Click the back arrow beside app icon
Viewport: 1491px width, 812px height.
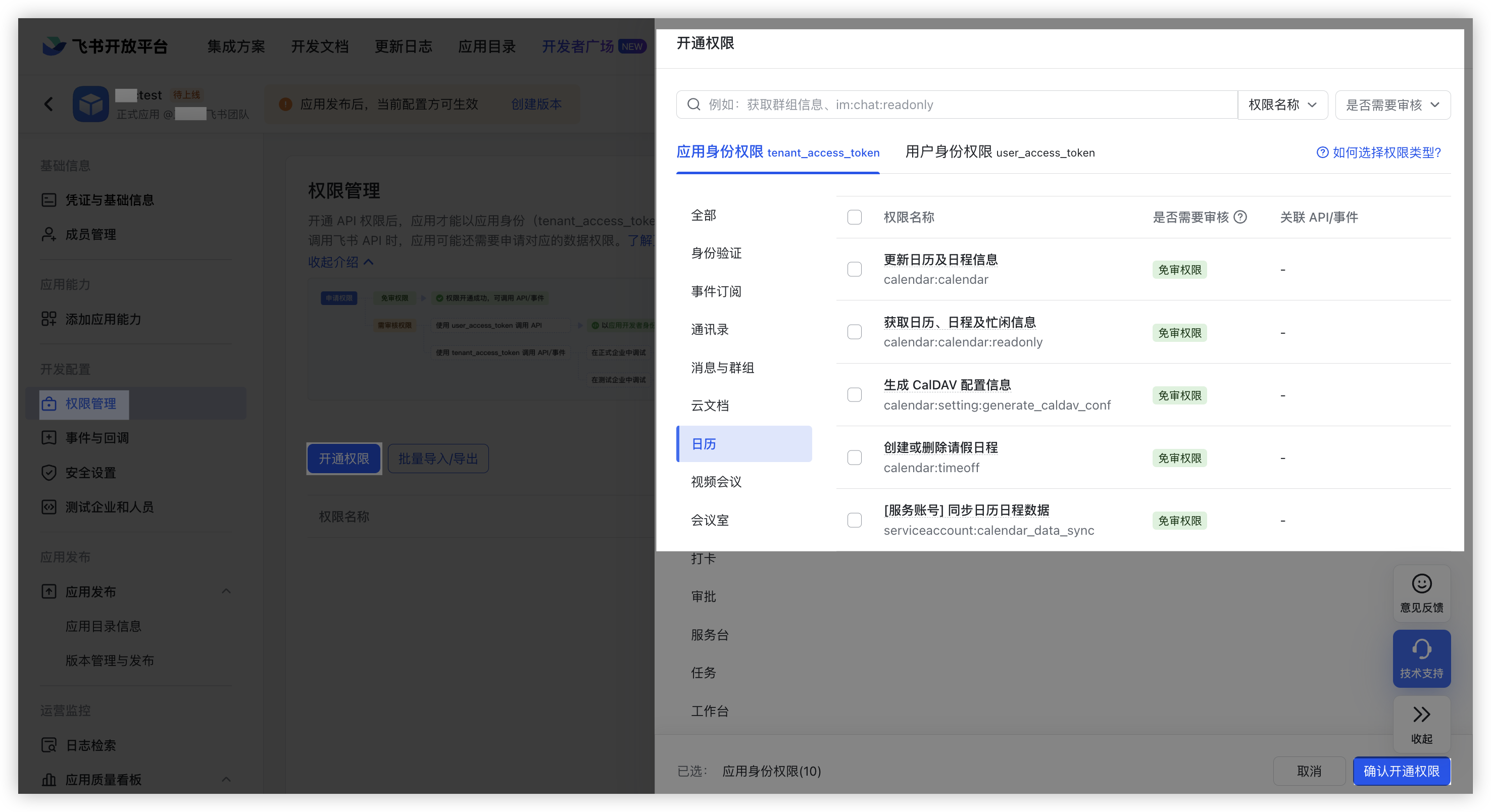[48, 104]
